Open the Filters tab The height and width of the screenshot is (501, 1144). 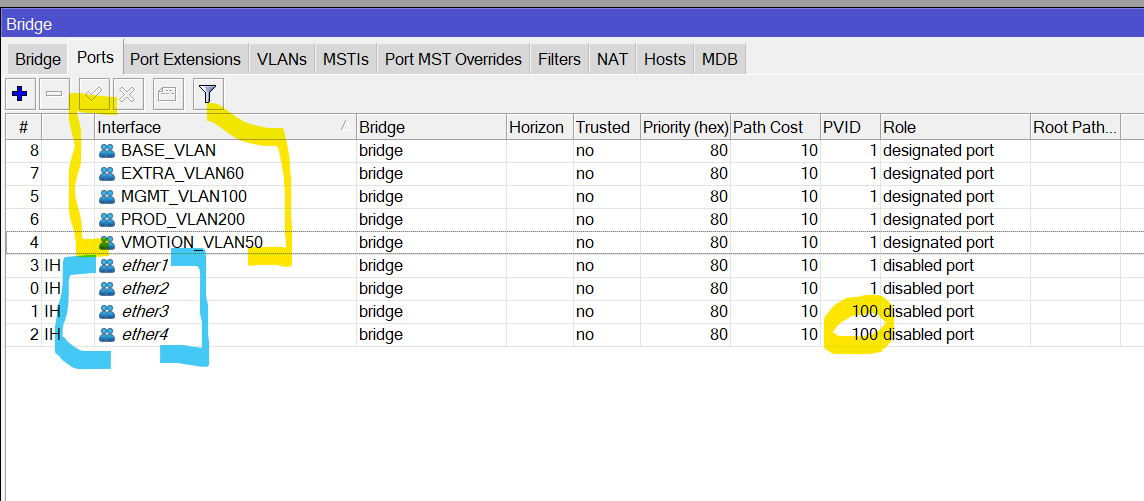click(560, 59)
